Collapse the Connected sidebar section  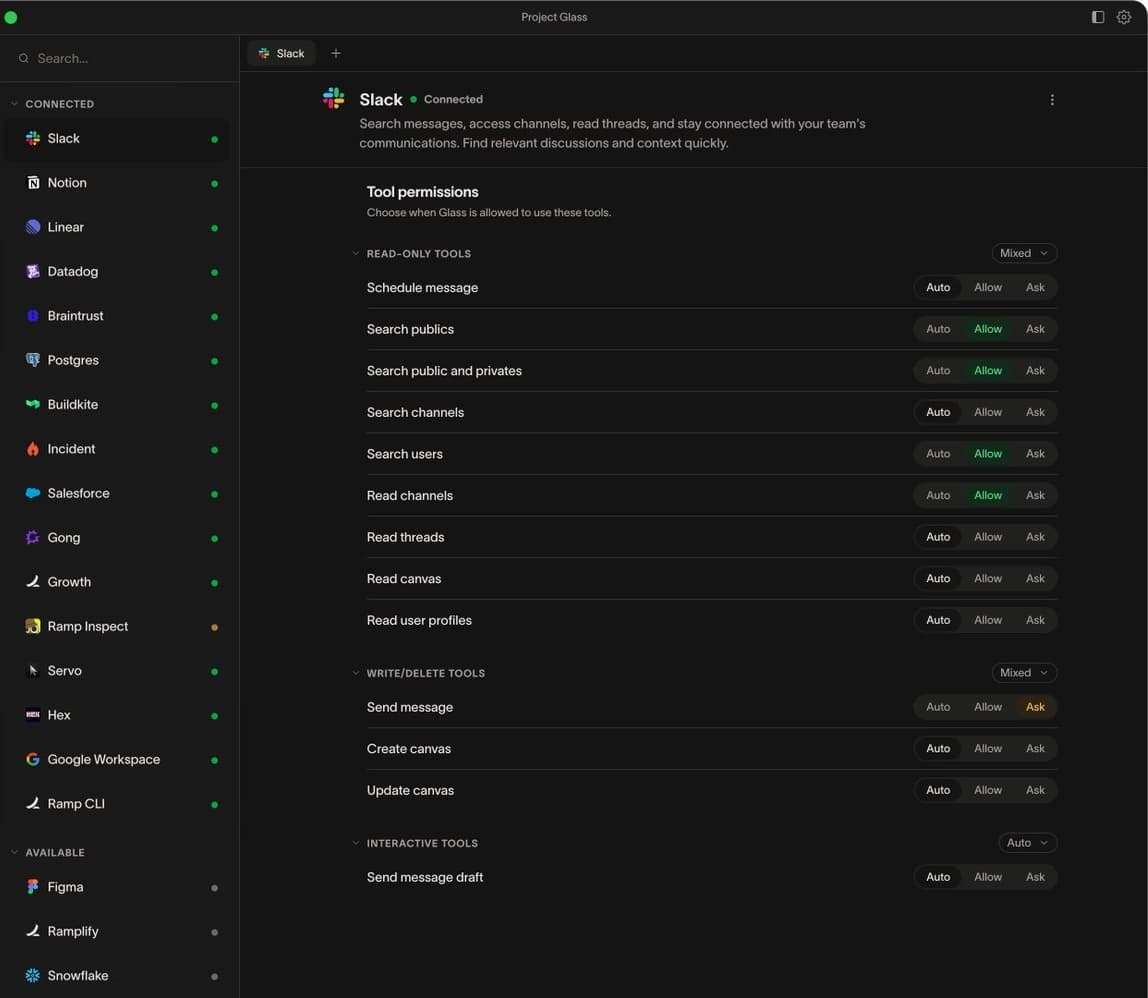click(14, 104)
